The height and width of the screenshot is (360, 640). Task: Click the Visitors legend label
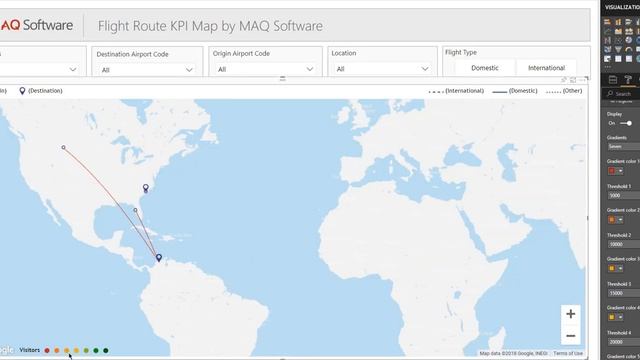[x=29, y=350]
